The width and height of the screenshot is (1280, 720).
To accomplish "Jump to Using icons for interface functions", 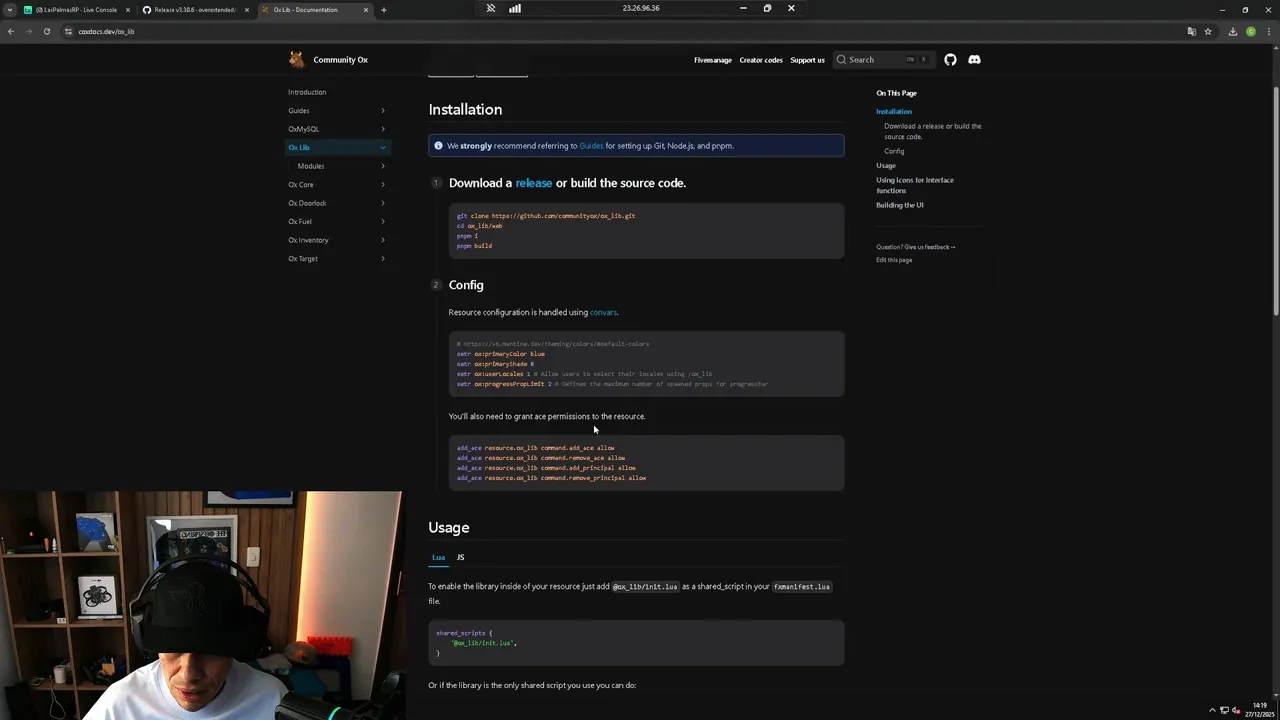I will 915,185.
